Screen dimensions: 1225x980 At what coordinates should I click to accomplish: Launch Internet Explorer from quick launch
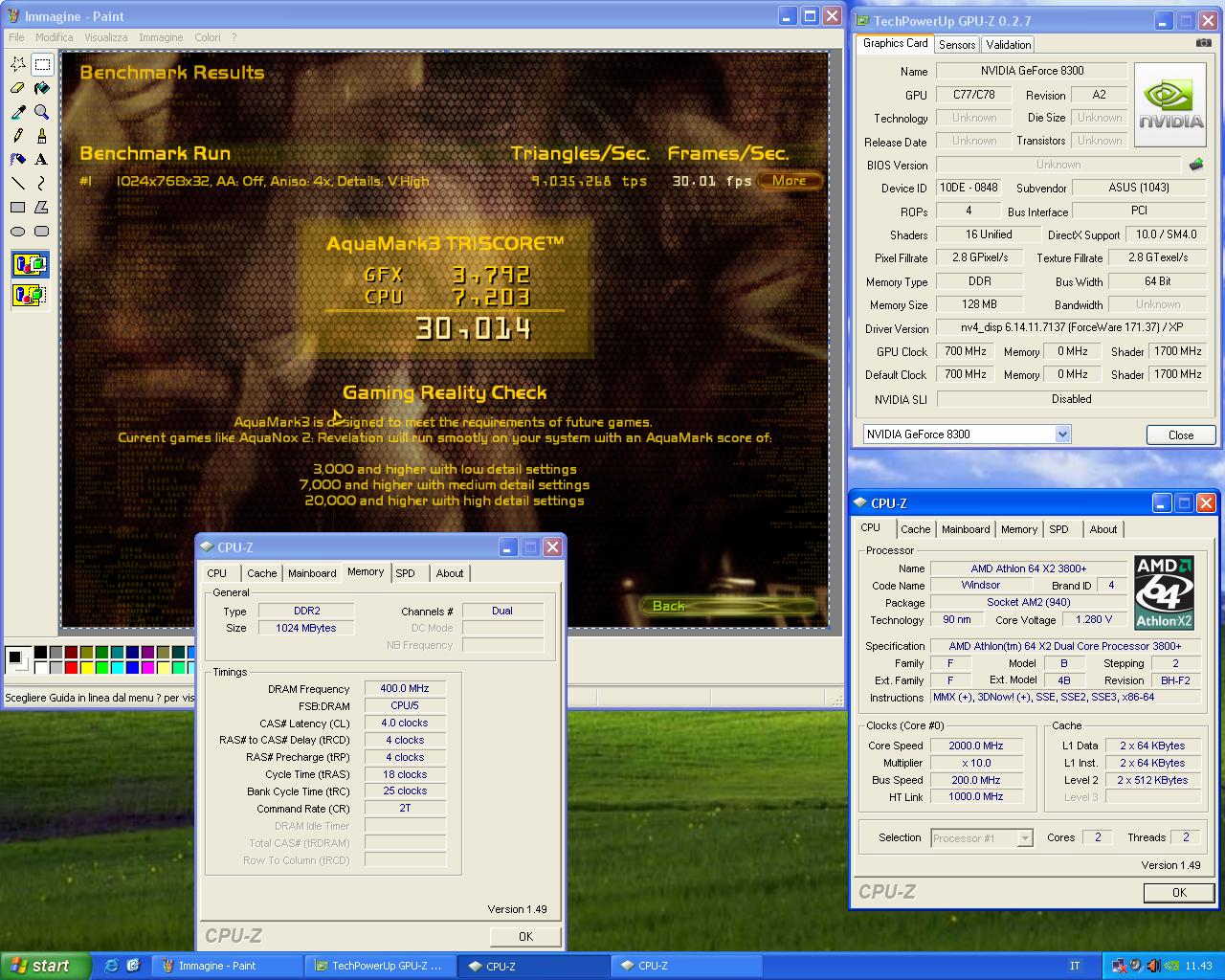pyautogui.click(x=111, y=966)
